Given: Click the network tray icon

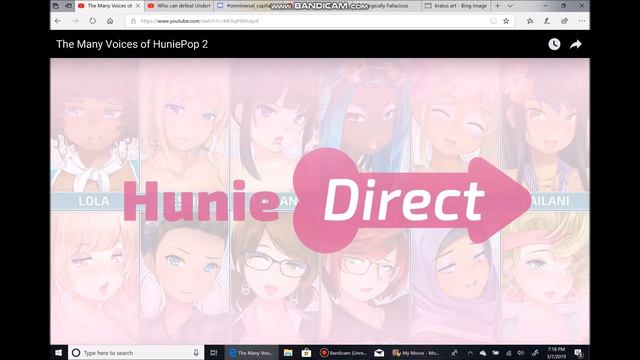Looking at the screenshot, I should pos(508,353).
